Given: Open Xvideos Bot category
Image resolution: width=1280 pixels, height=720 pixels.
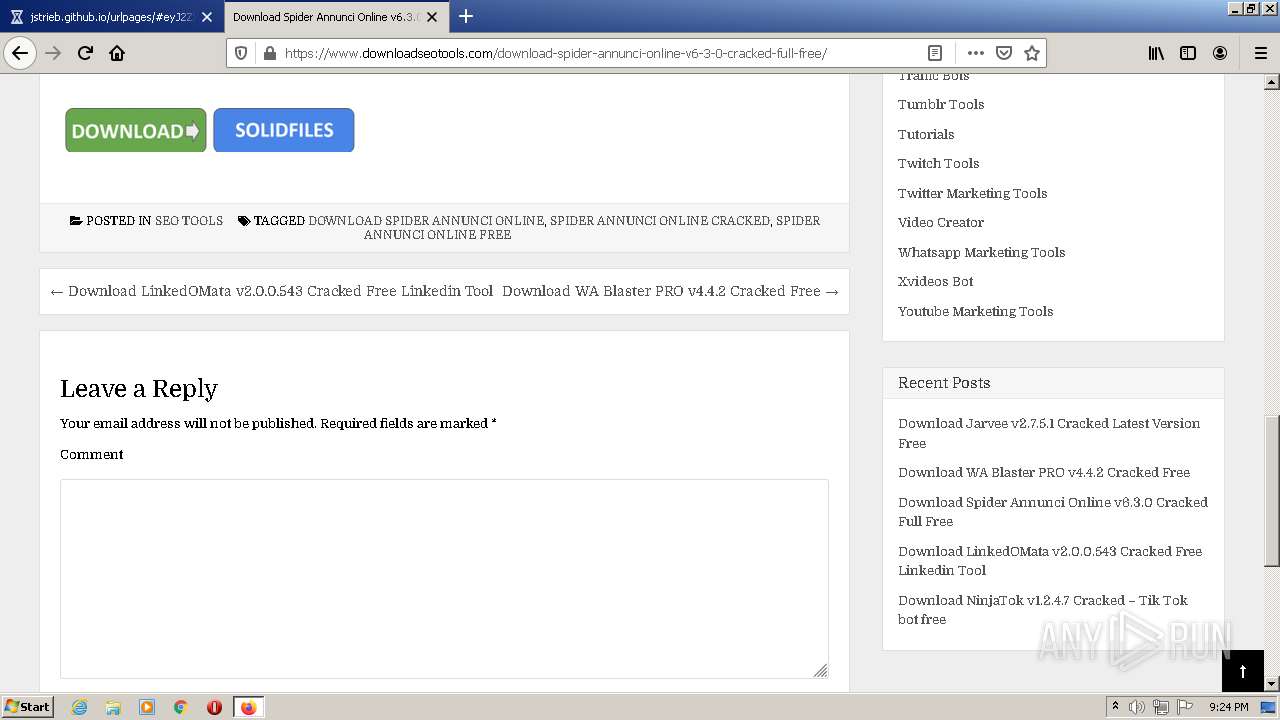Looking at the screenshot, I should pos(935,281).
